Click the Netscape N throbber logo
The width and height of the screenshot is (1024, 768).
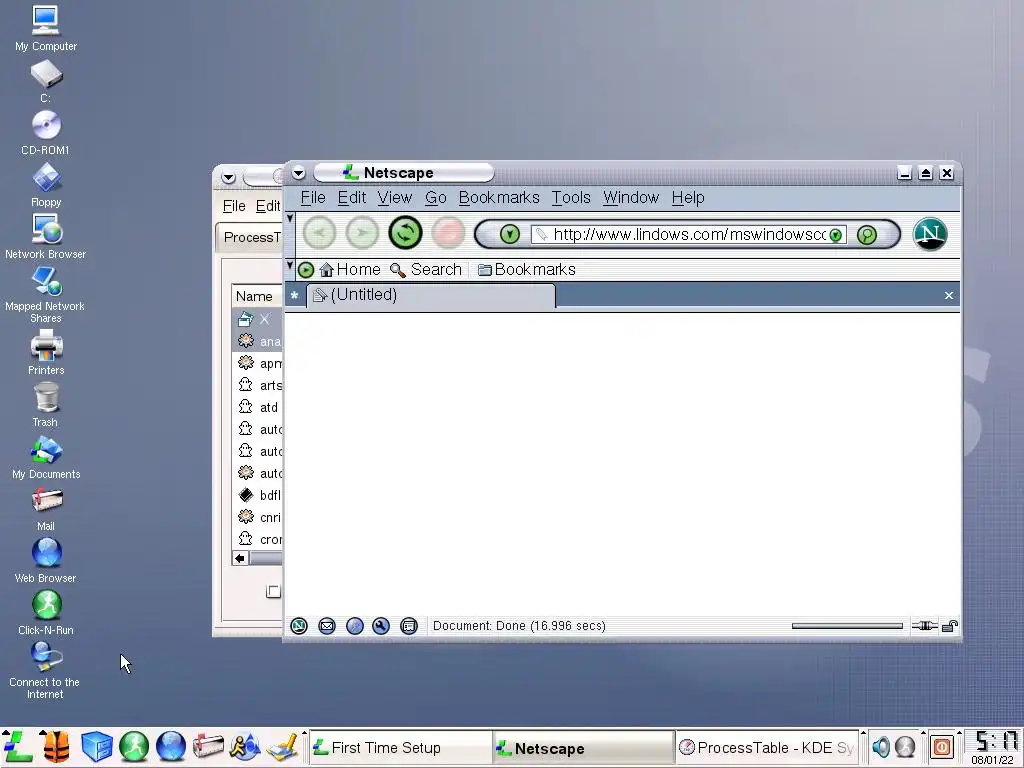coord(930,234)
